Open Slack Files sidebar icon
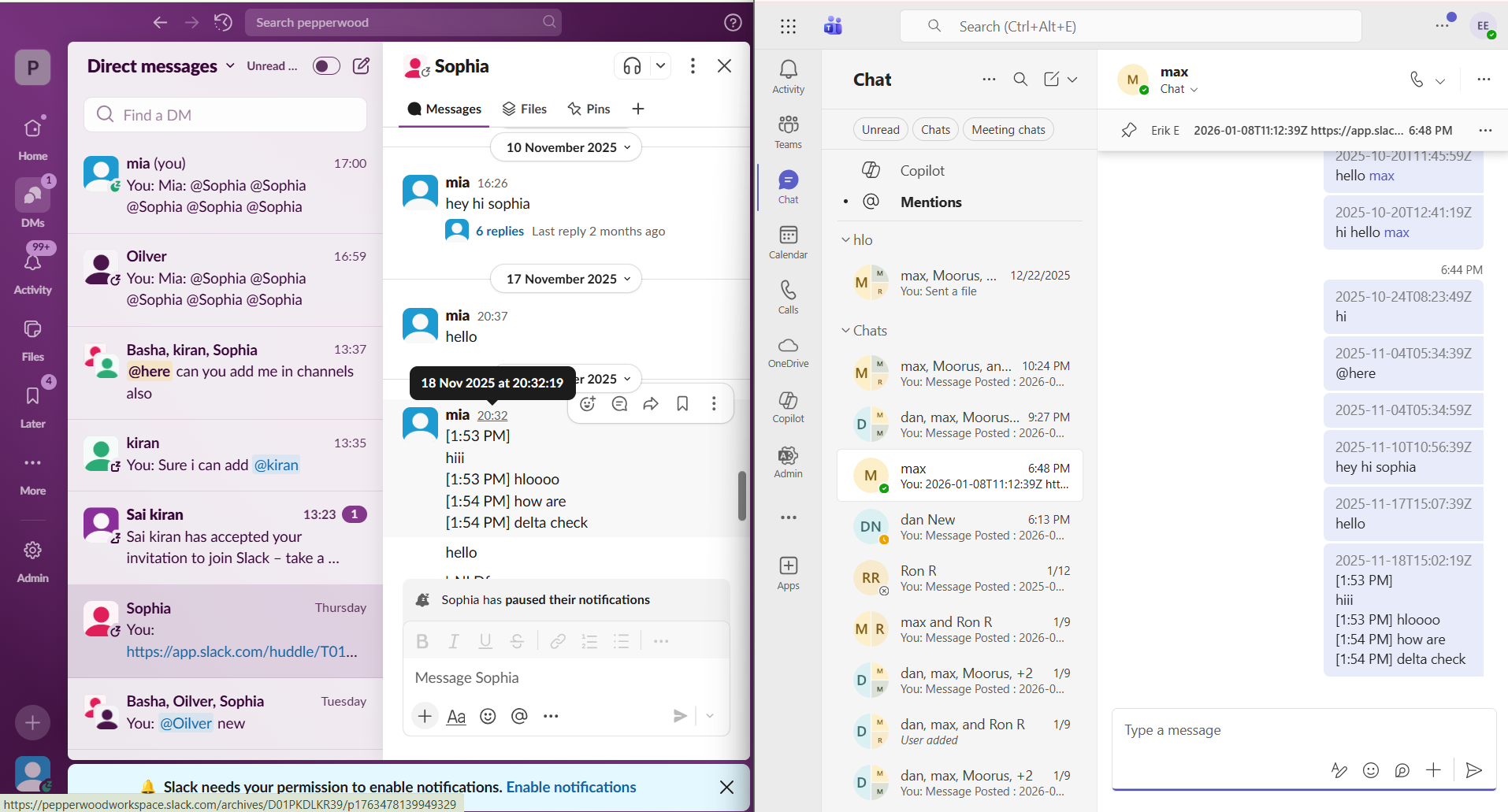The image size is (1508, 812). tap(32, 339)
